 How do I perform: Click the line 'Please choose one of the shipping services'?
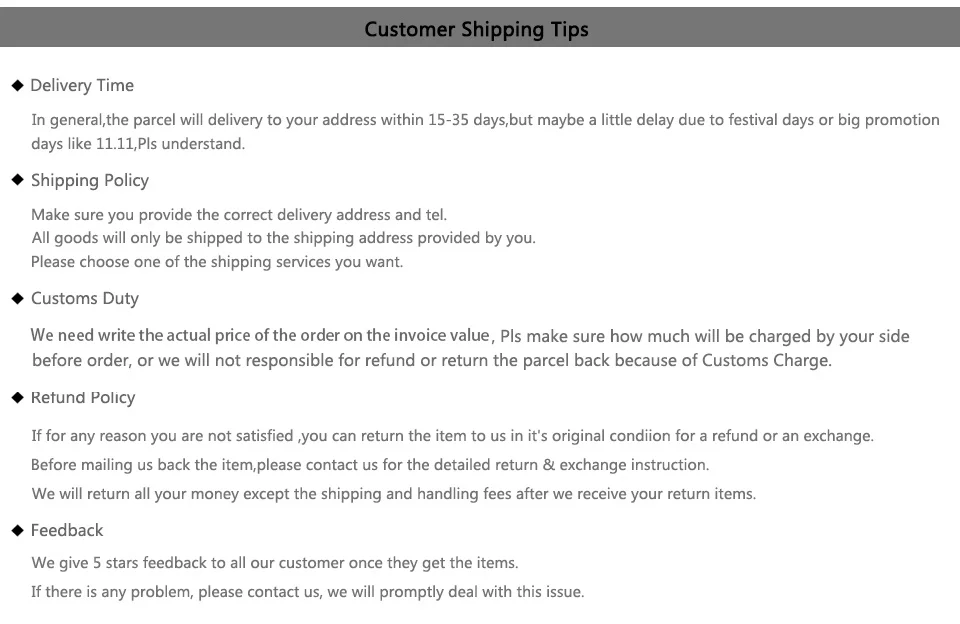(x=217, y=262)
